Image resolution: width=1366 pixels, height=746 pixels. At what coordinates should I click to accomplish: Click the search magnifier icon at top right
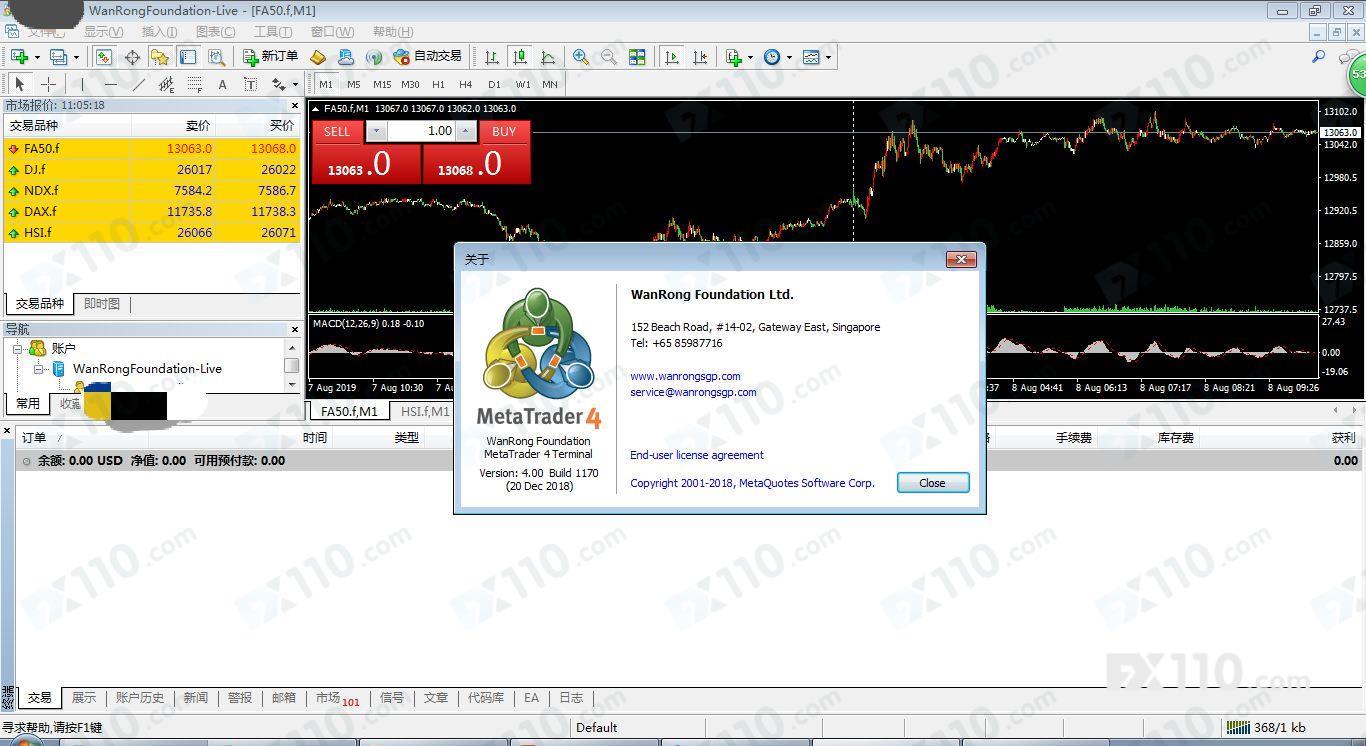[x=1318, y=57]
